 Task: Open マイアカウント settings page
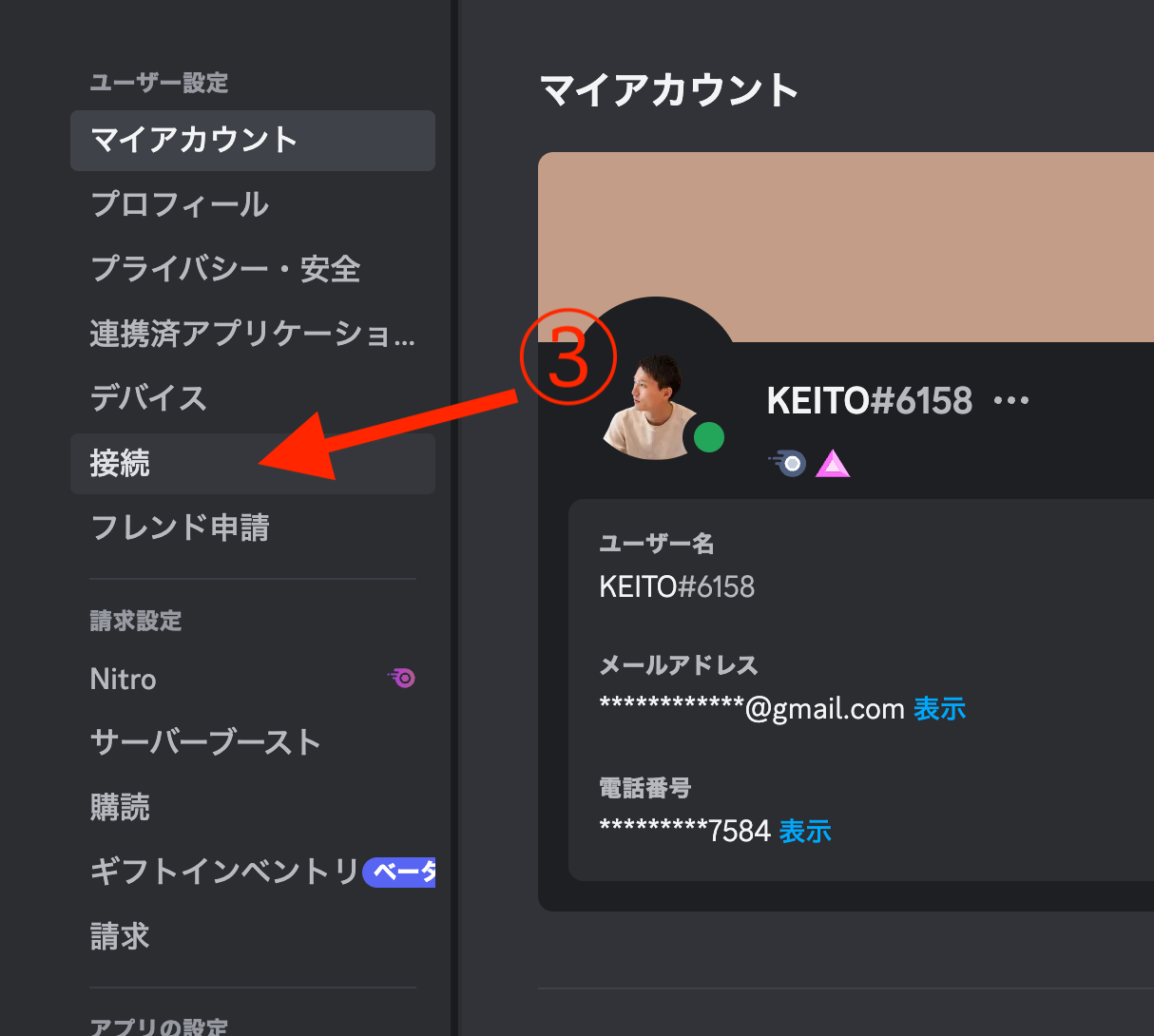pos(252,141)
